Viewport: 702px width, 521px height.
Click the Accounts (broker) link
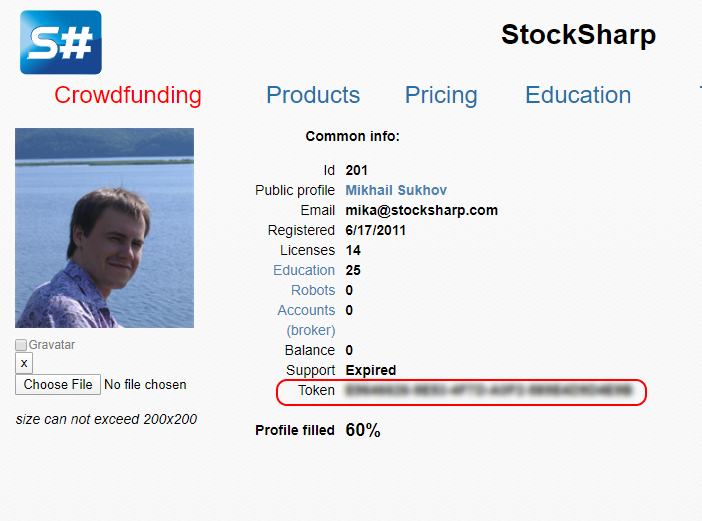pos(306,320)
